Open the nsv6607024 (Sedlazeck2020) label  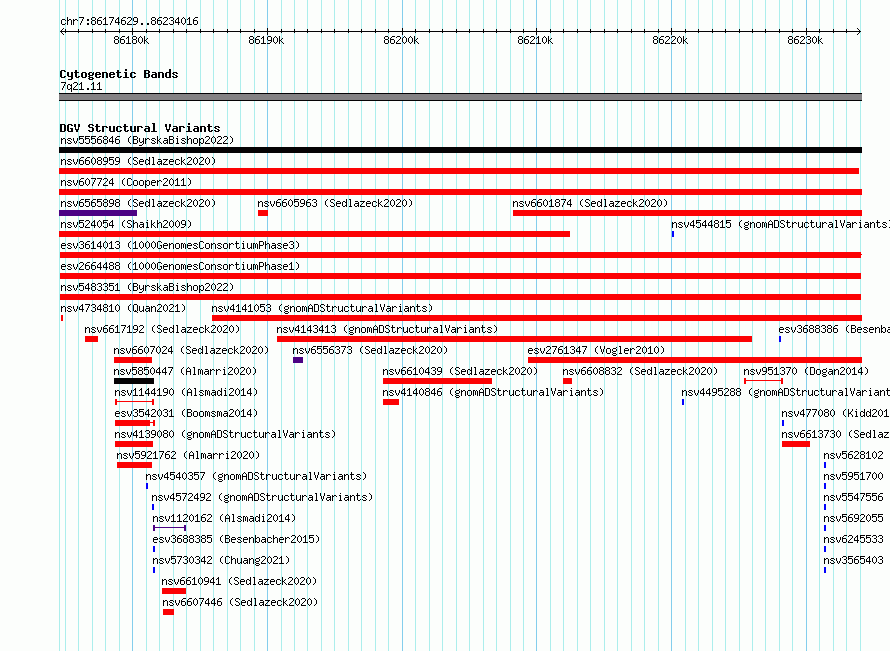point(191,350)
